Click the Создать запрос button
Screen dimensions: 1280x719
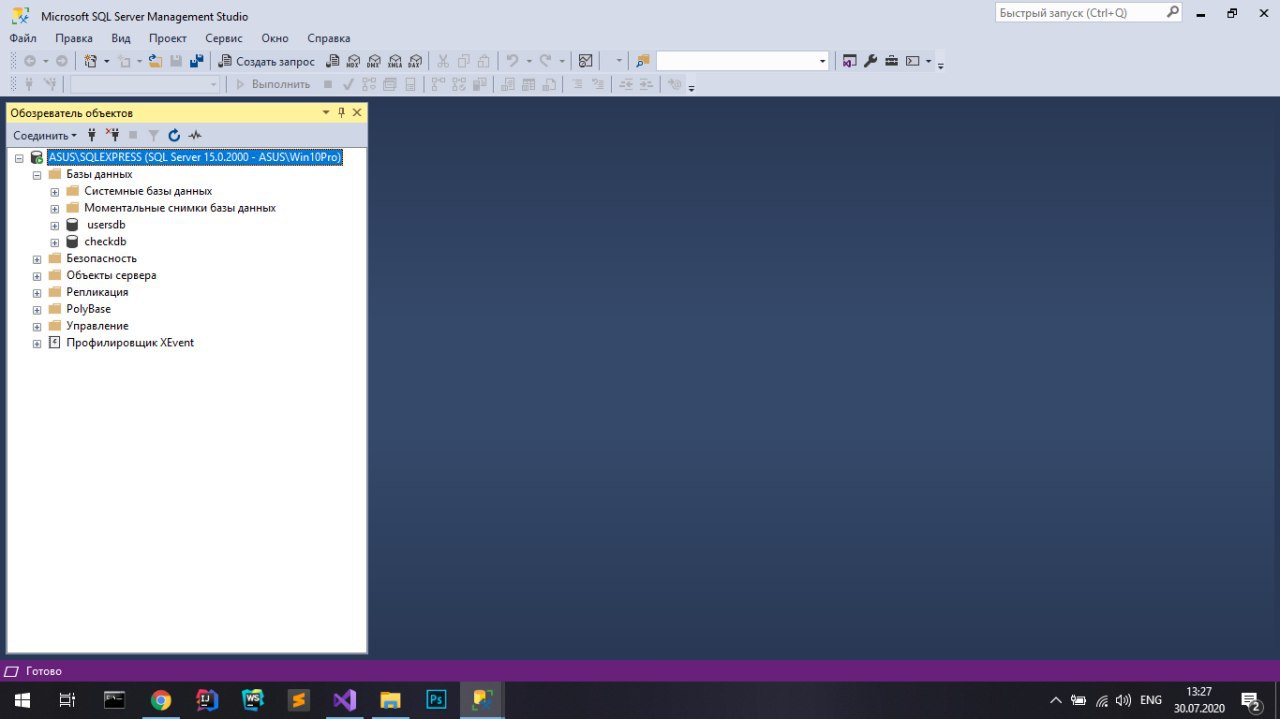coord(266,61)
